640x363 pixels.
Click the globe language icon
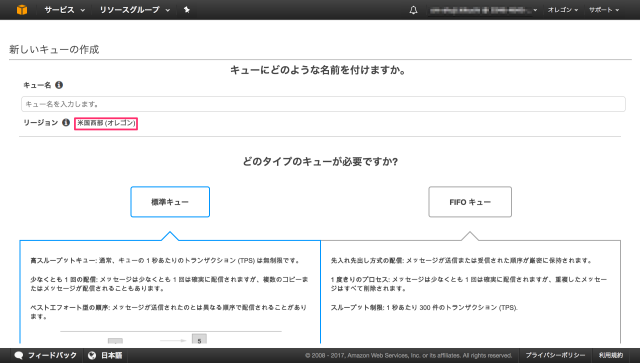coord(92,355)
